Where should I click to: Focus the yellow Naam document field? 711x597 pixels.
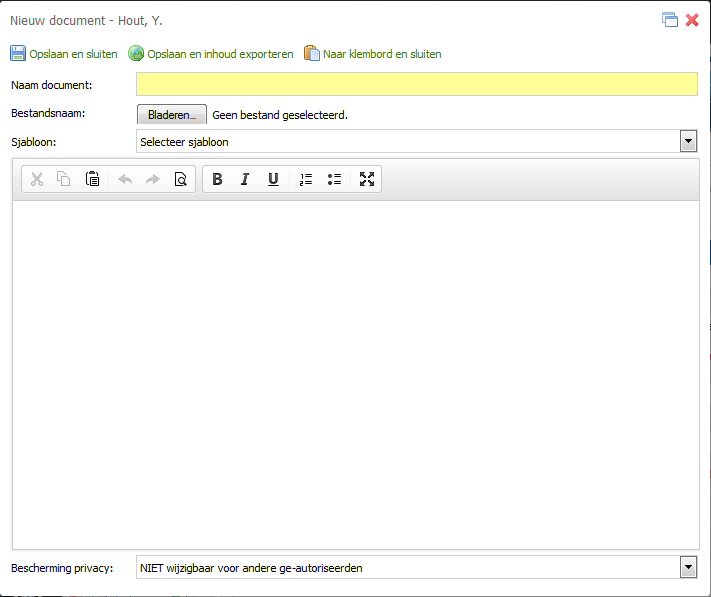[x=416, y=84]
